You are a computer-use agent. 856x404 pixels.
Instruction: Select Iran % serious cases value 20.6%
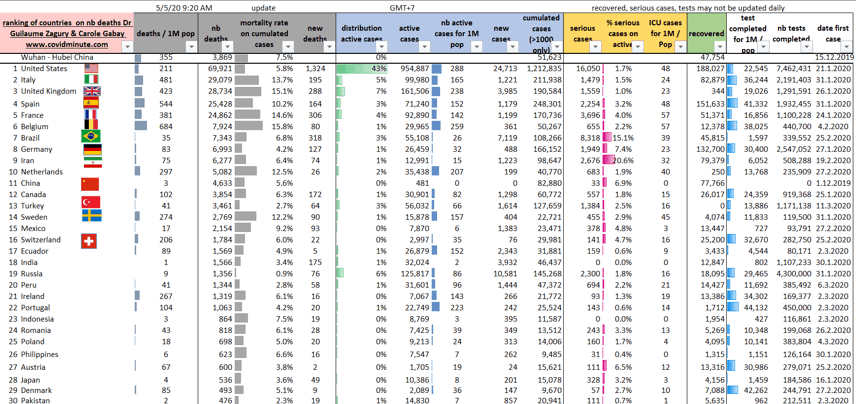(623, 161)
